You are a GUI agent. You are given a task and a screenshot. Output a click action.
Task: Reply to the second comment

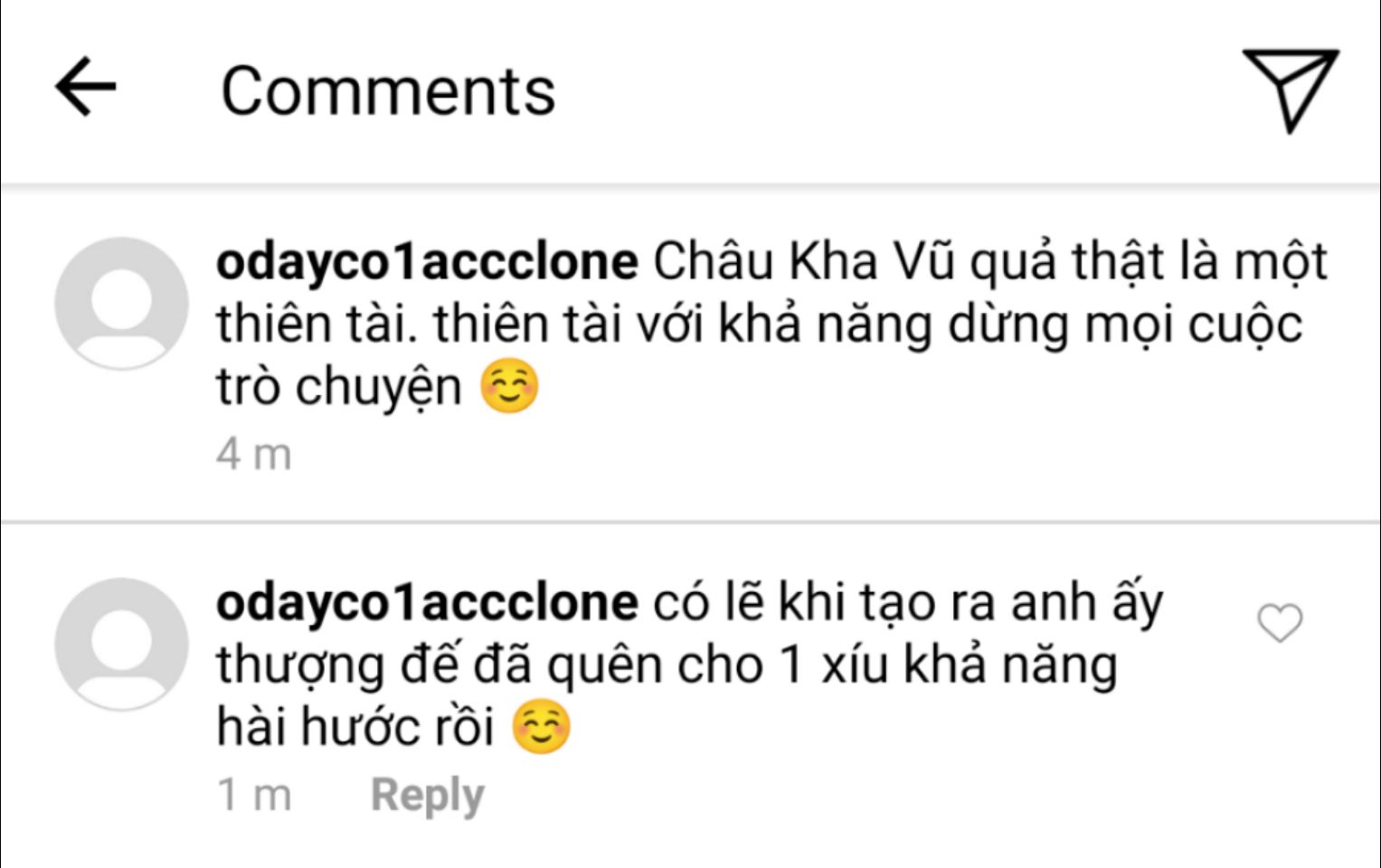[x=427, y=796]
